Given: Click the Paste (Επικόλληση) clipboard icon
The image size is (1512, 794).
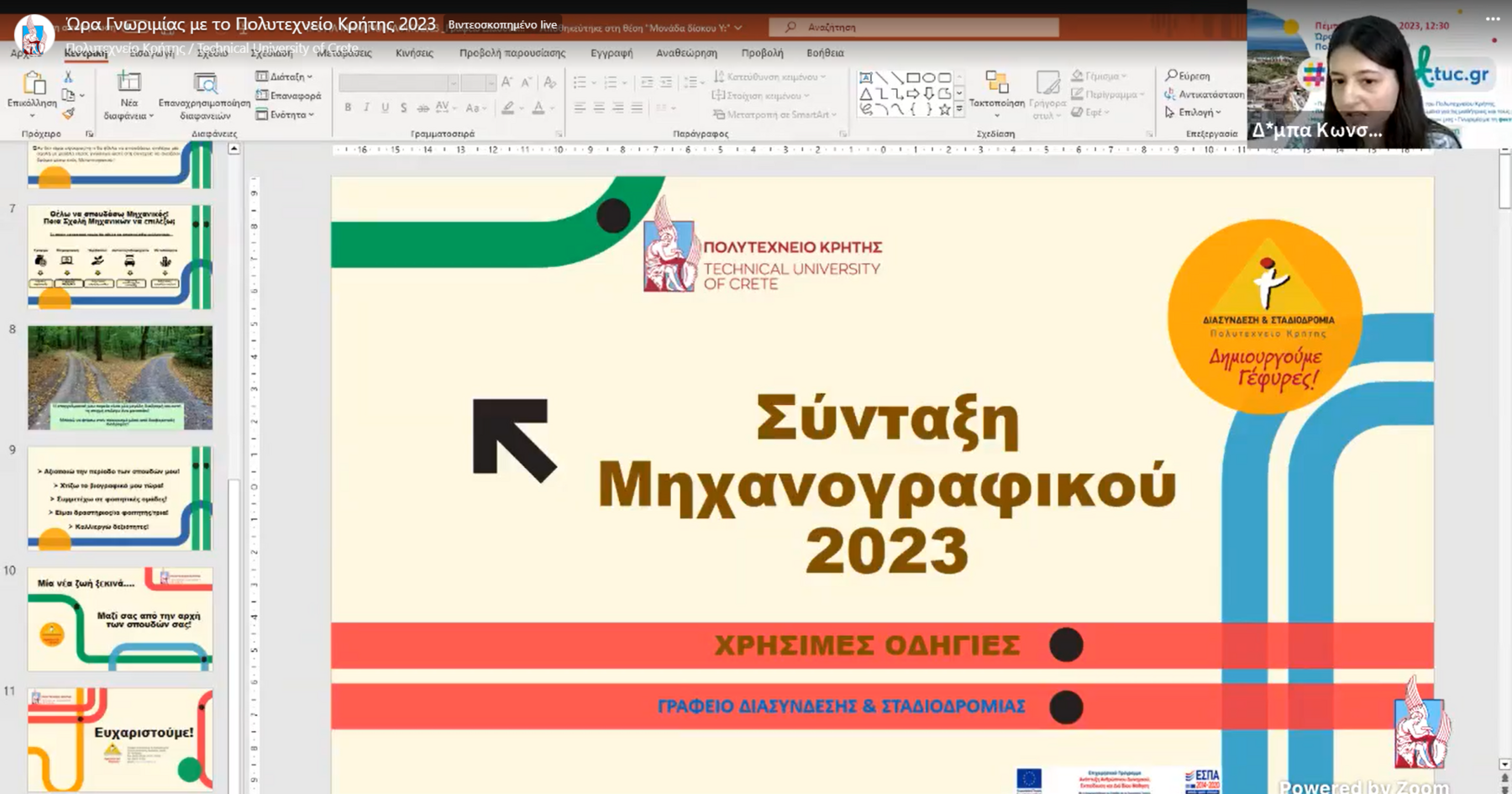Looking at the screenshot, I should [x=33, y=85].
